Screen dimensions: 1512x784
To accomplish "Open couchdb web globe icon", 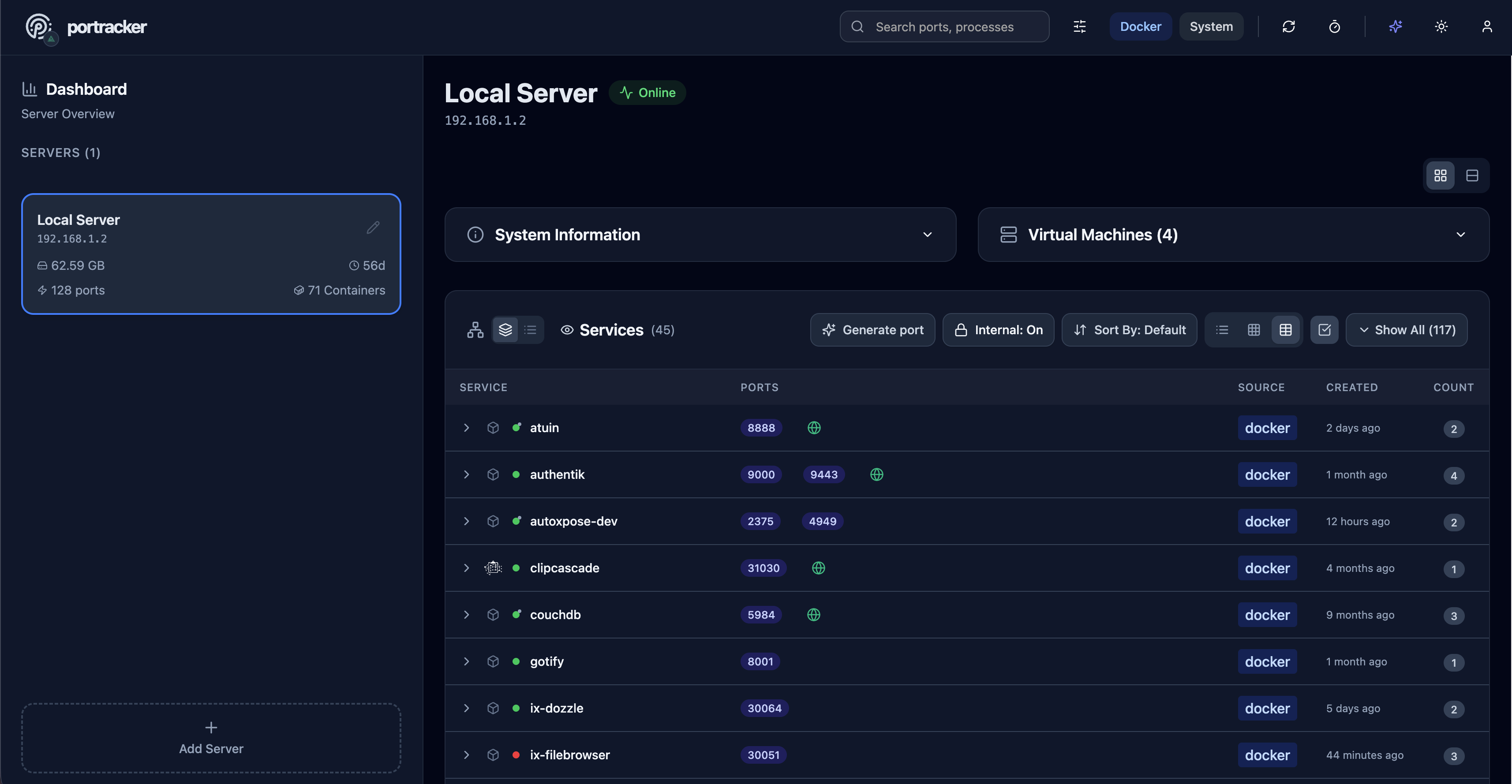I will (x=813, y=614).
